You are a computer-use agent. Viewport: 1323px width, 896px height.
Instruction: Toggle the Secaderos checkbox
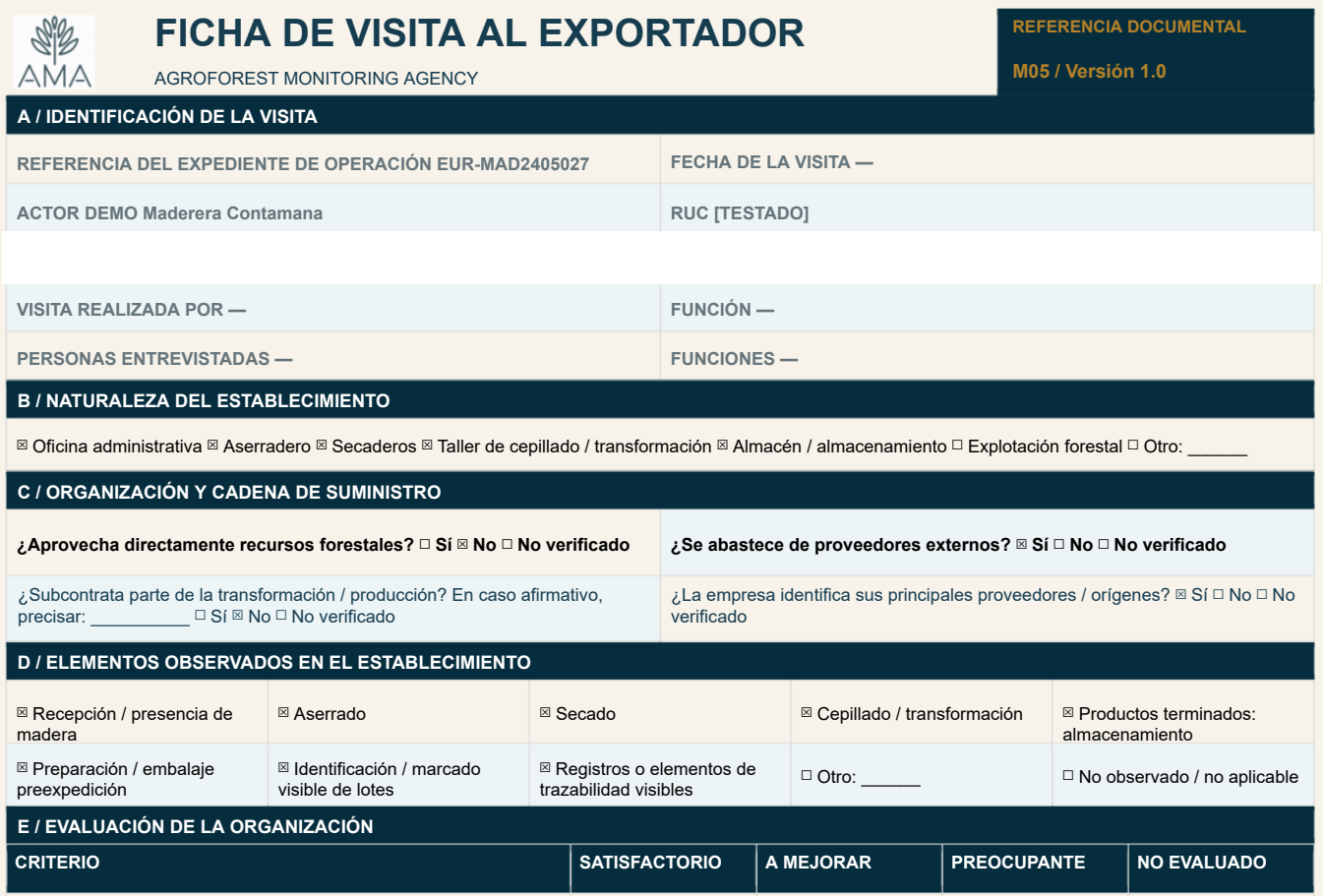coord(322,446)
